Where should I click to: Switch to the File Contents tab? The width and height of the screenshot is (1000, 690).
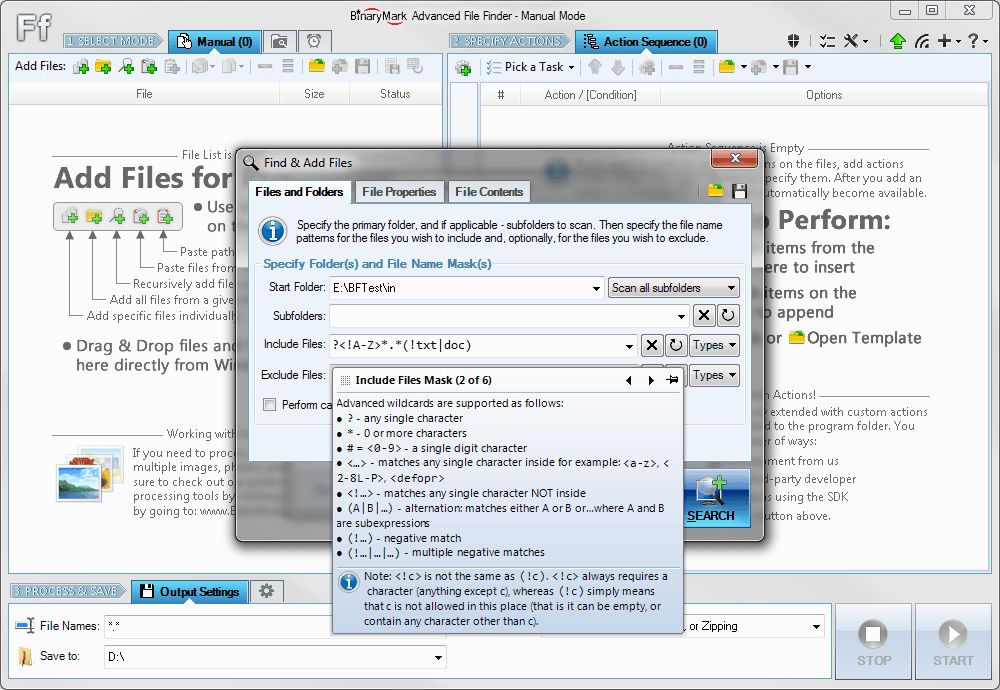pos(489,192)
